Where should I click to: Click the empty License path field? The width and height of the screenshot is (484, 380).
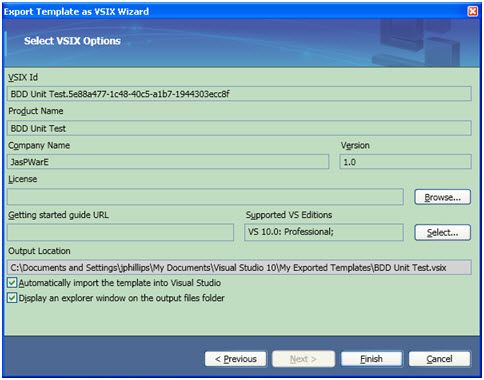[205, 197]
